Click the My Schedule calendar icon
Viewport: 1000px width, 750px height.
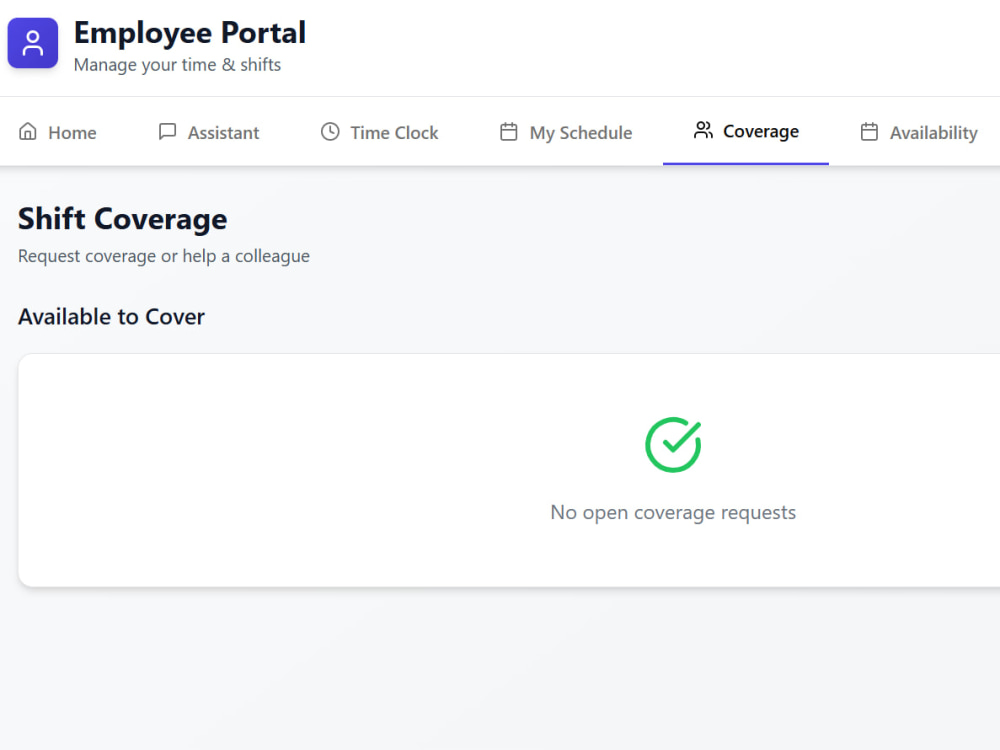click(508, 131)
